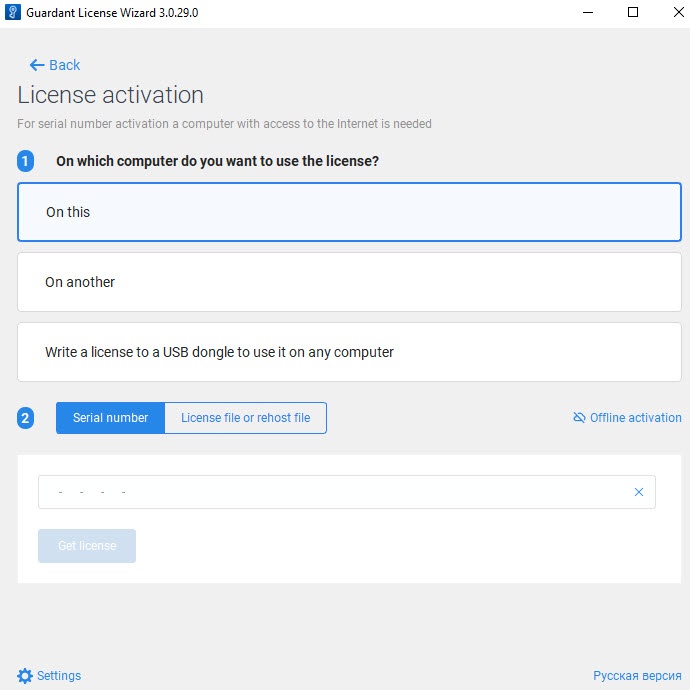Click the Back arrow icon

[37, 65]
